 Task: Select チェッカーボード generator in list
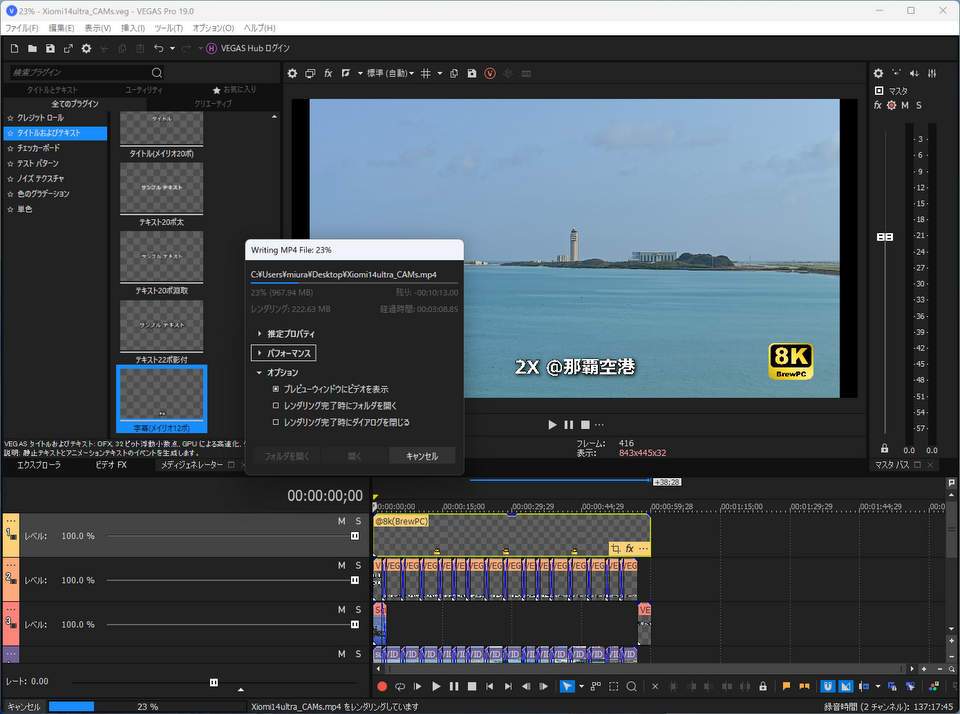(x=42, y=148)
